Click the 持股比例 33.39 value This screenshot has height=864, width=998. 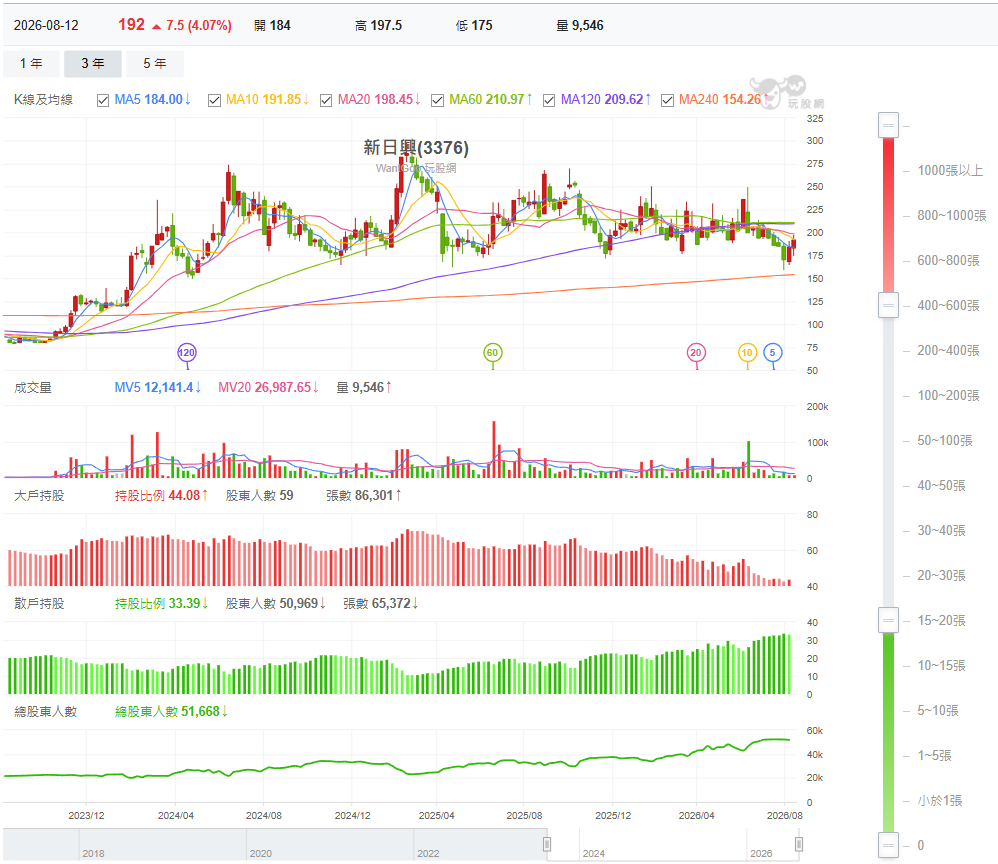(162, 604)
